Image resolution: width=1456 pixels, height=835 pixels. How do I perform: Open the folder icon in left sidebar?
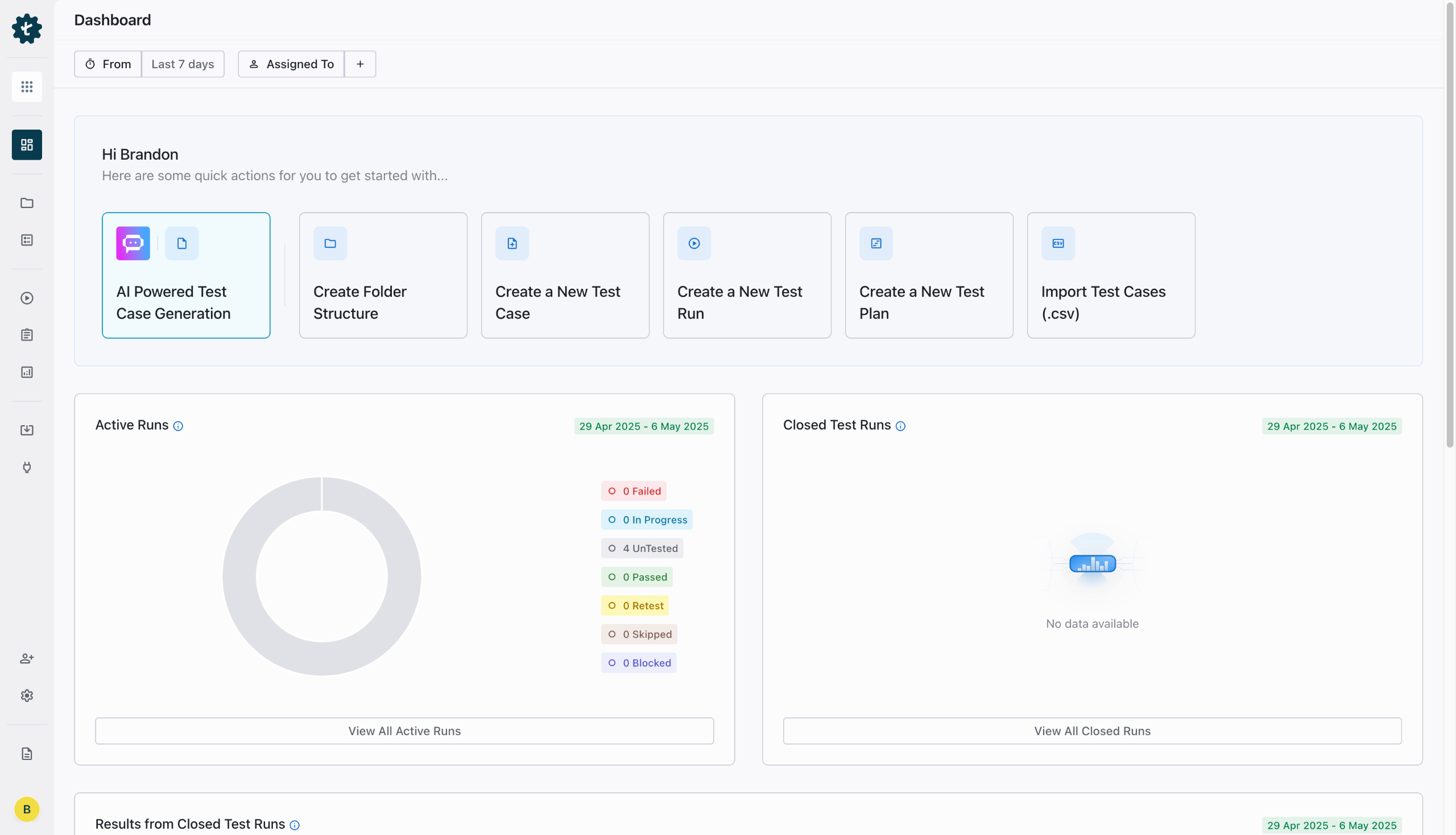[x=27, y=203]
